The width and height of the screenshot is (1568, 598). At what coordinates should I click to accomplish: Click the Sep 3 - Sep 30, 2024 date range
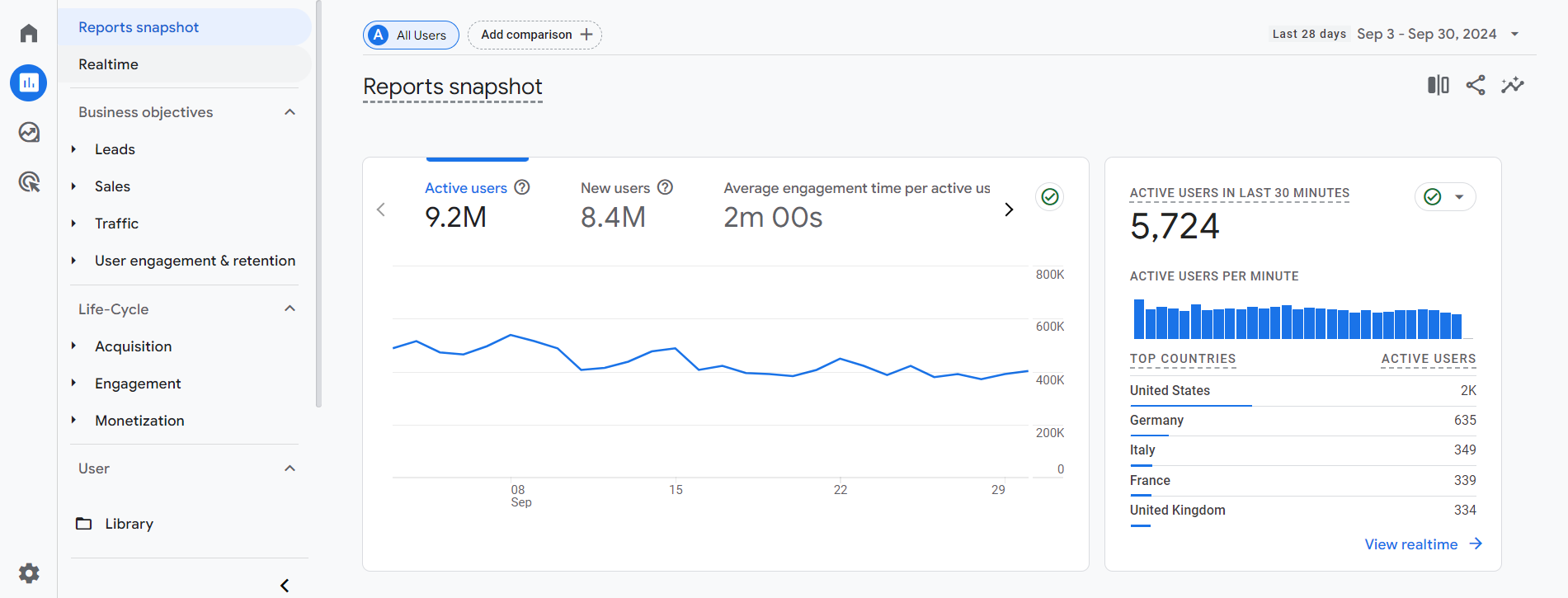pyautogui.click(x=1426, y=34)
